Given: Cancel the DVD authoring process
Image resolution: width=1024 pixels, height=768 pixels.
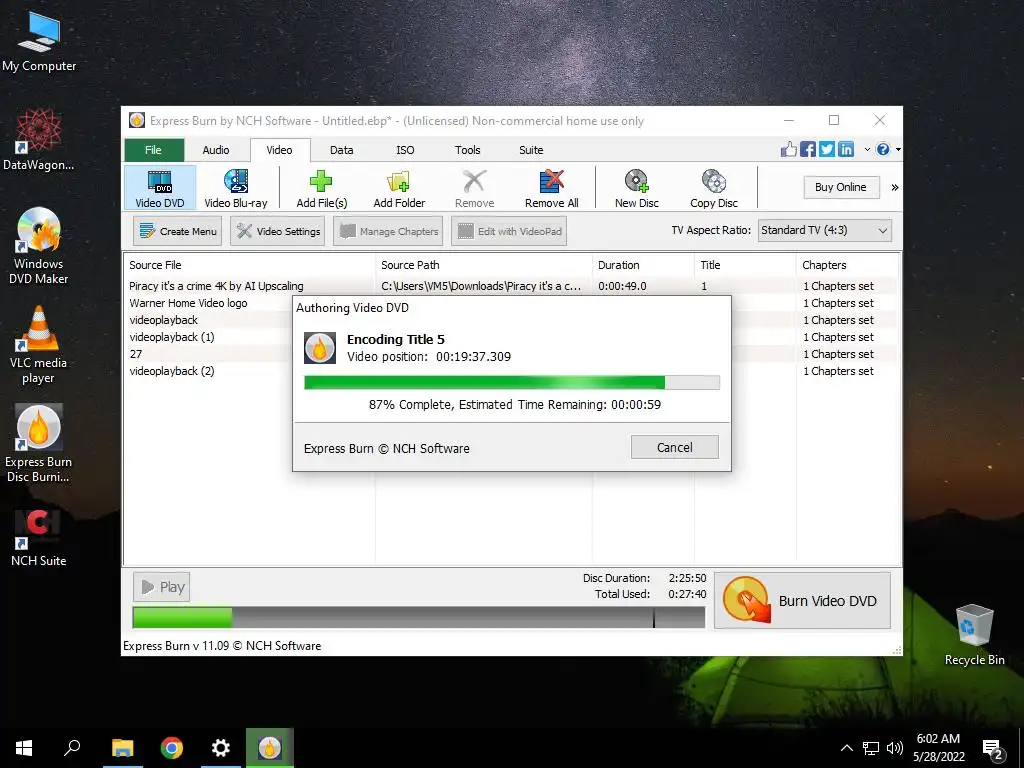Looking at the screenshot, I should 675,447.
